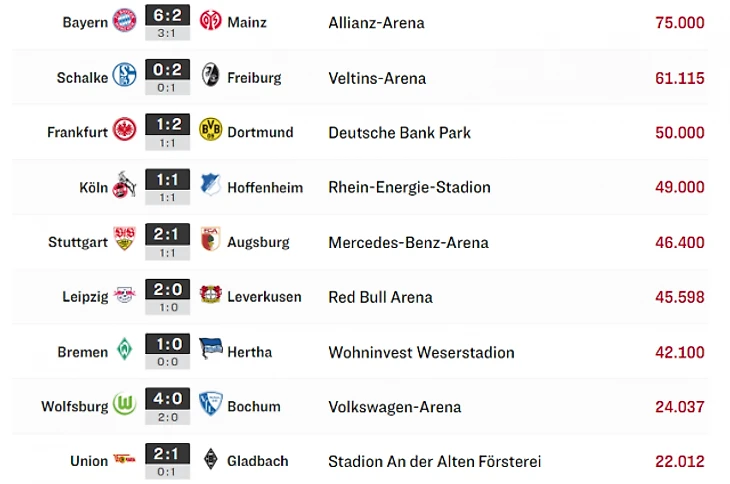The image size is (730, 484).
Task: Click the Leipzig team name
Action: coord(84,297)
